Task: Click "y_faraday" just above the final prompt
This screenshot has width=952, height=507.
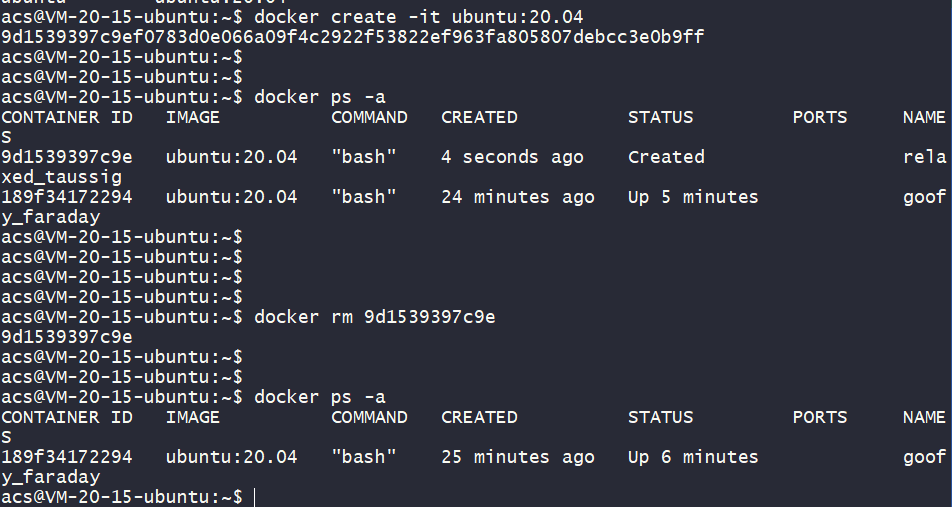Action: tap(50, 477)
